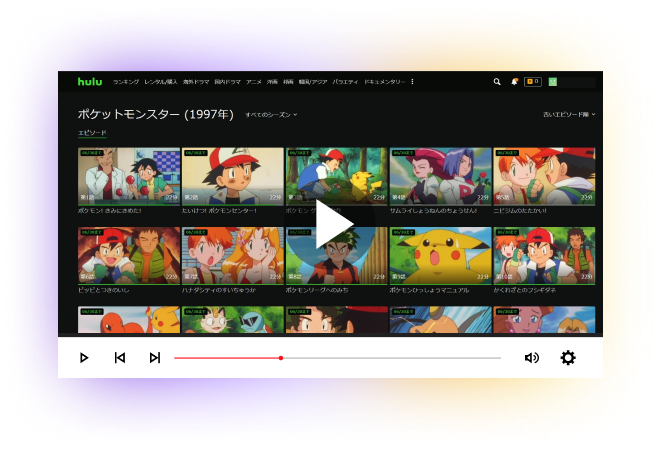Go to the アニメ category
Image resolution: width=661 pixels, height=450 pixels.
254,82
